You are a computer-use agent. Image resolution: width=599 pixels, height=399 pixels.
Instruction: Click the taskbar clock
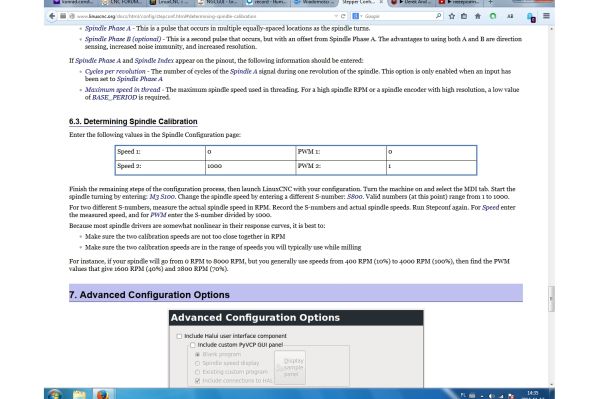pyautogui.click(x=533, y=394)
